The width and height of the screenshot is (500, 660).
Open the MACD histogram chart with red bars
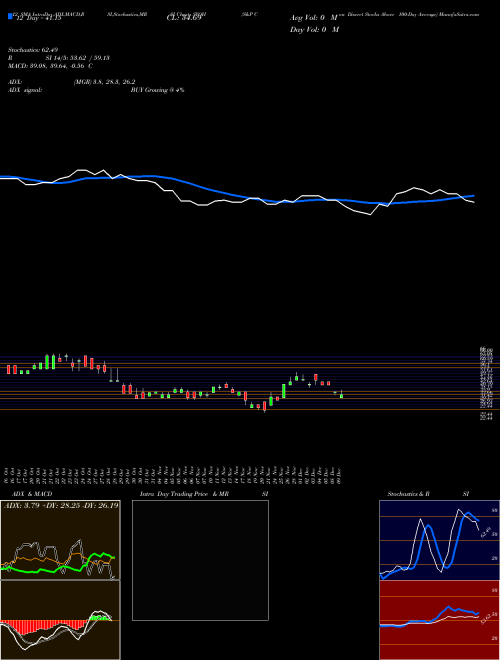tap(60, 620)
